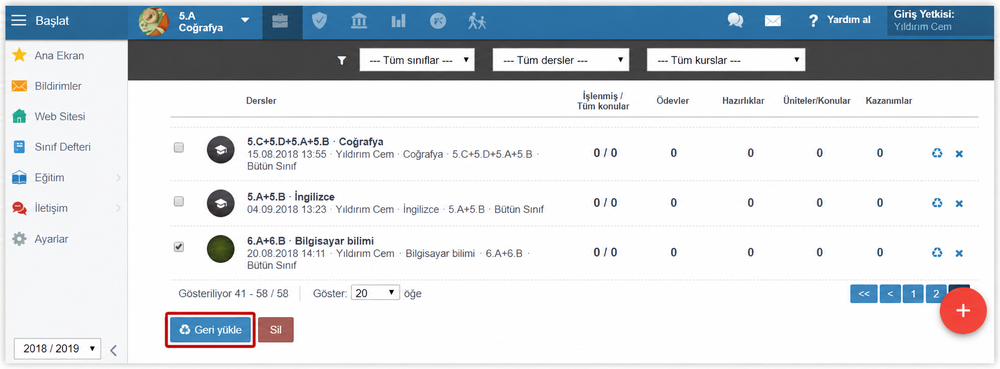Click the Geri yükle button
The image size is (1000, 369).
[x=211, y=329]
